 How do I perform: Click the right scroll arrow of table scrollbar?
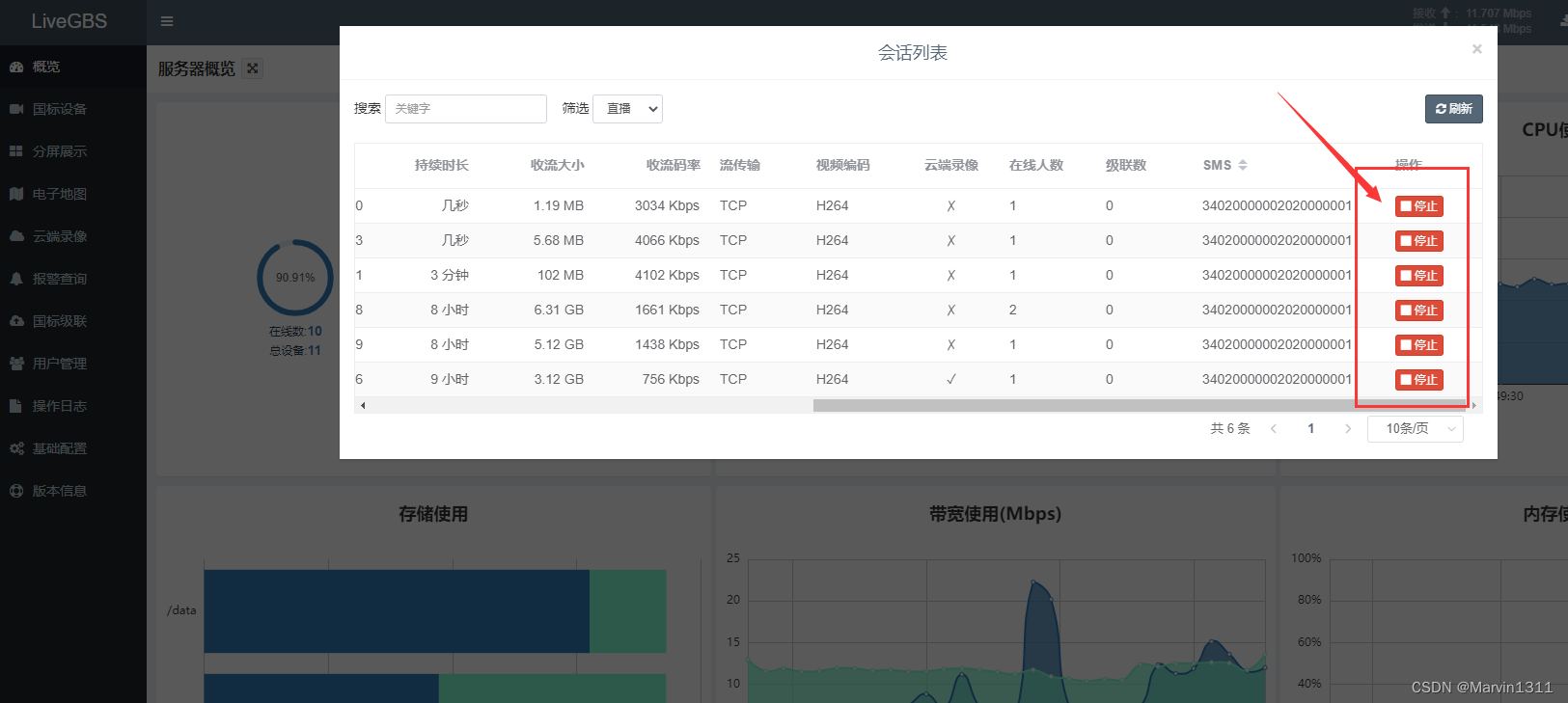point(1473,406)
